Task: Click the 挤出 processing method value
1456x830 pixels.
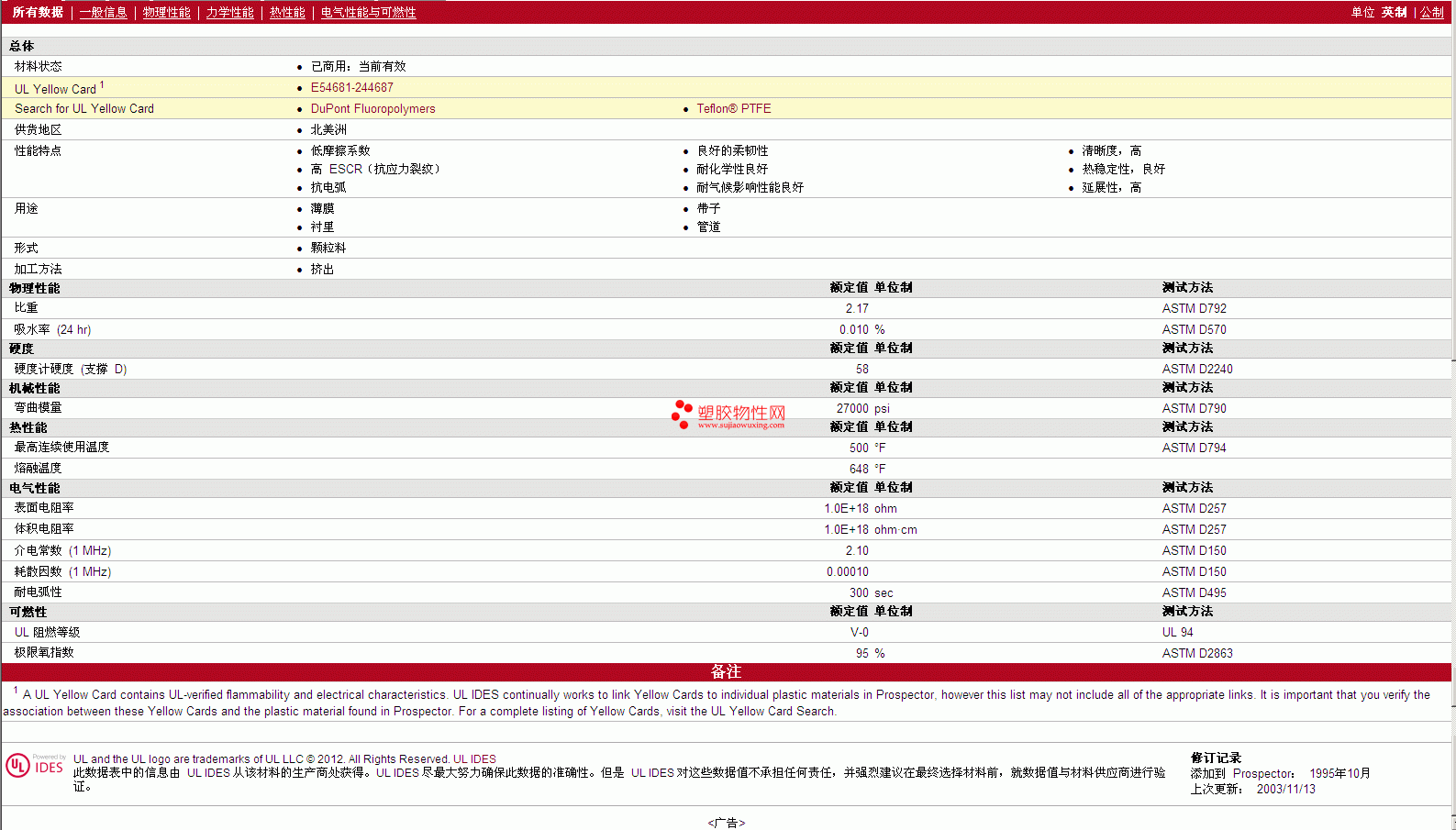Action: pos(323,269)
